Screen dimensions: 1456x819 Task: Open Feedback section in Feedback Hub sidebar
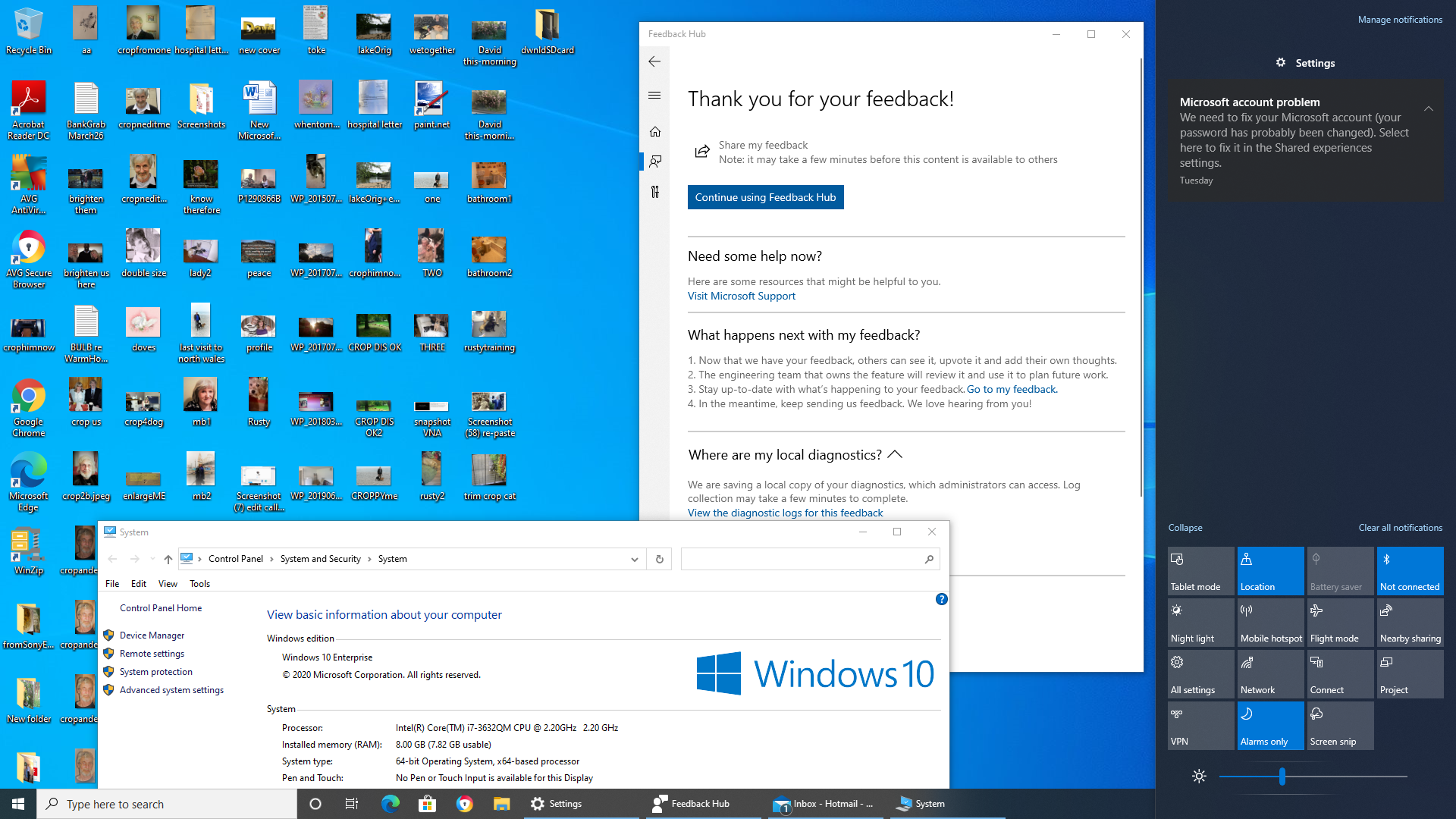coord(655,161)
